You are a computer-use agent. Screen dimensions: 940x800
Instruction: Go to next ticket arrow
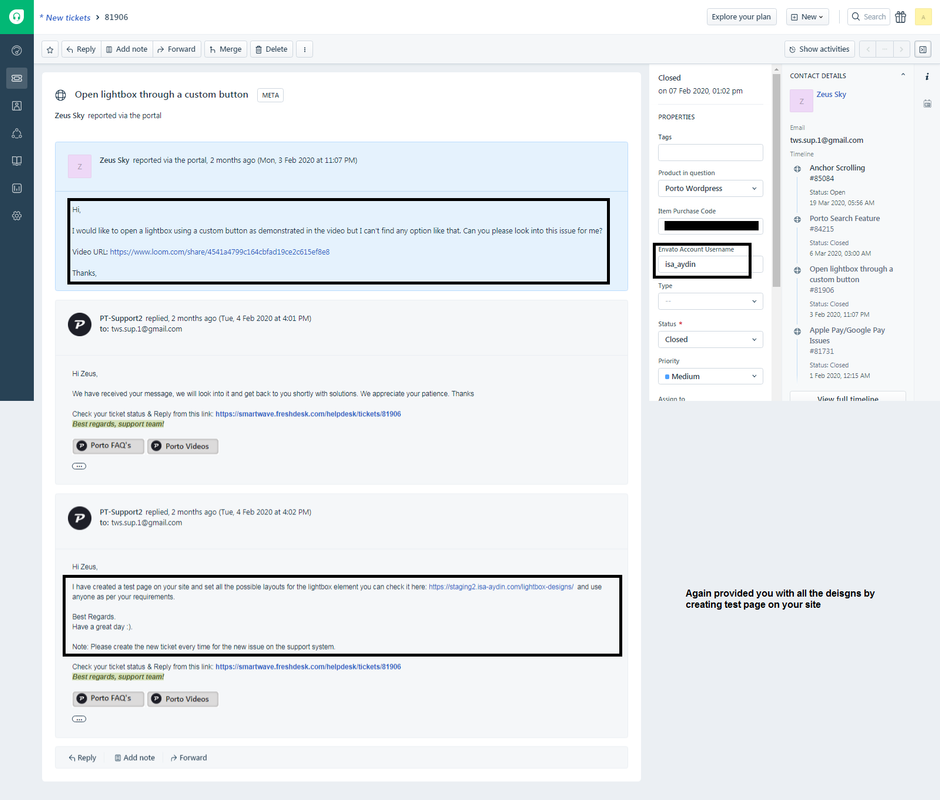901,49
